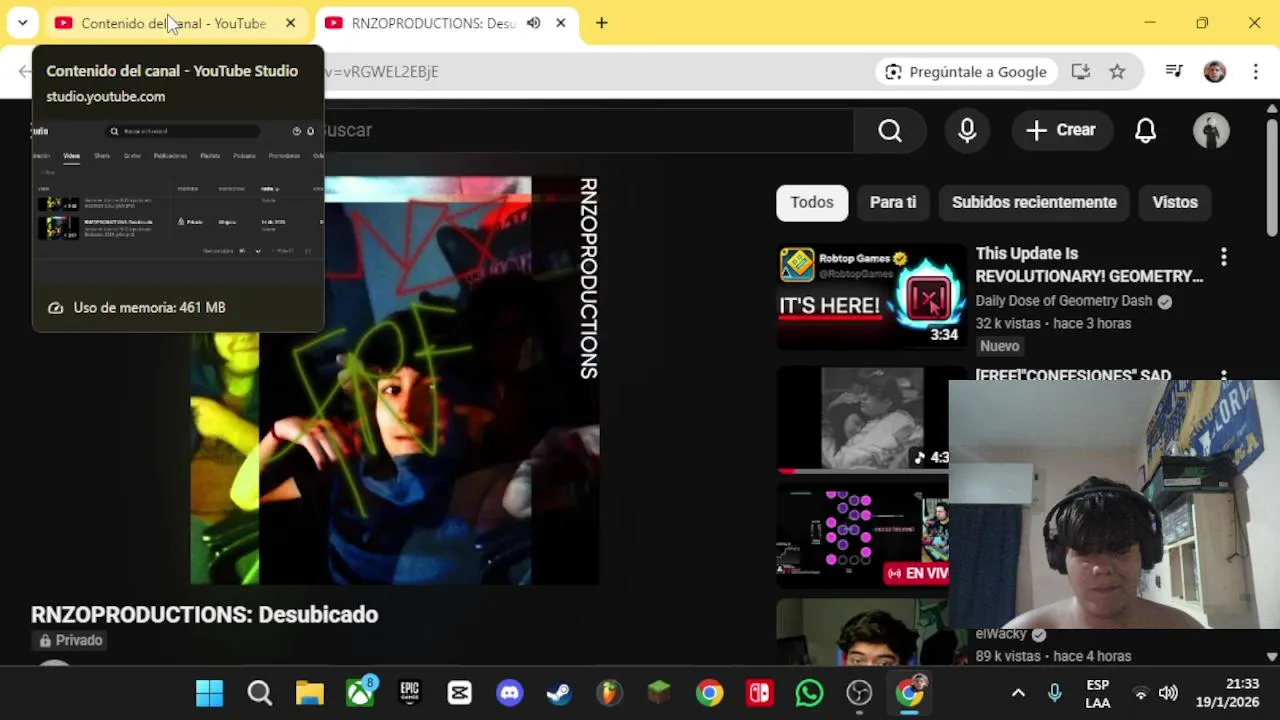Screen dimensions: 1280x720
Task: Focus the YouTube search field
Action: click(x=590, y=130)
